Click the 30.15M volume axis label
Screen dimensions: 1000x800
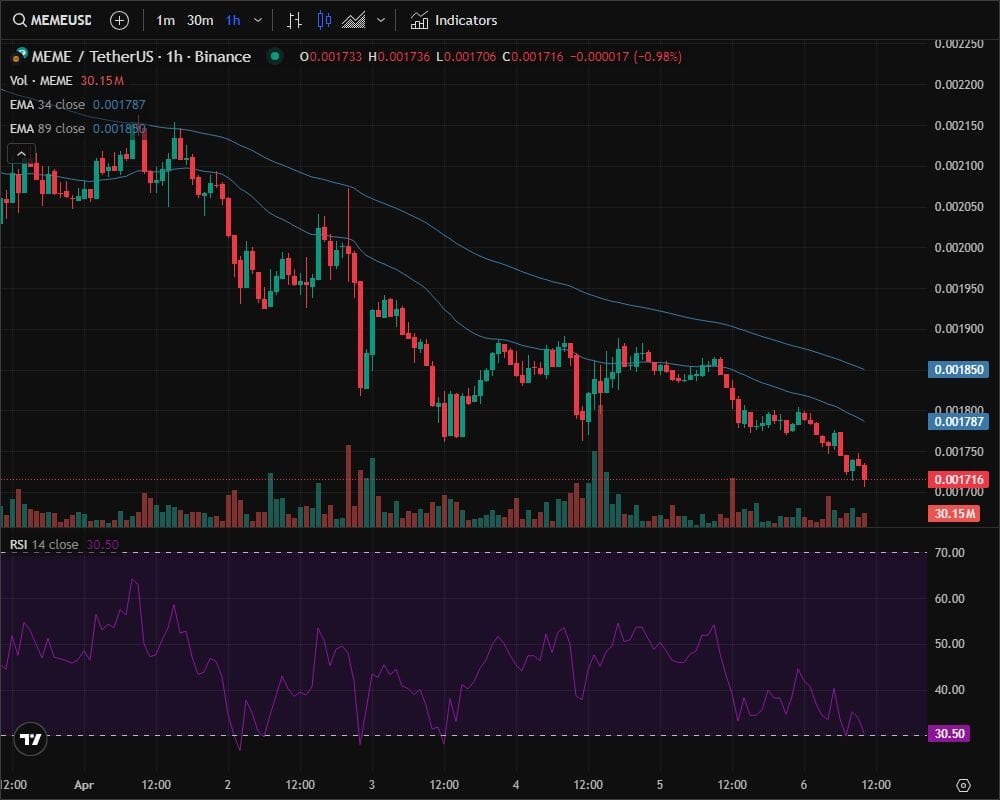[x=953, y=514]
